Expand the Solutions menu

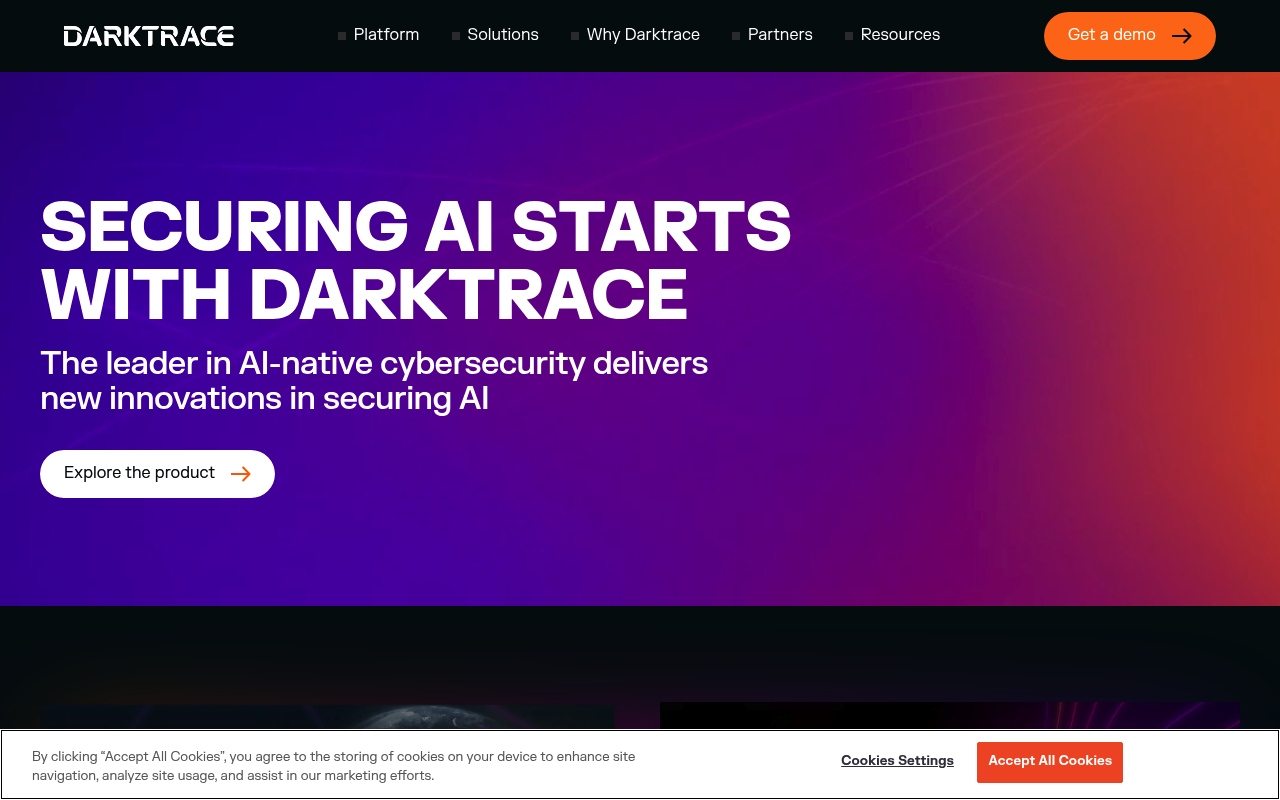click(x=503, y=35)
